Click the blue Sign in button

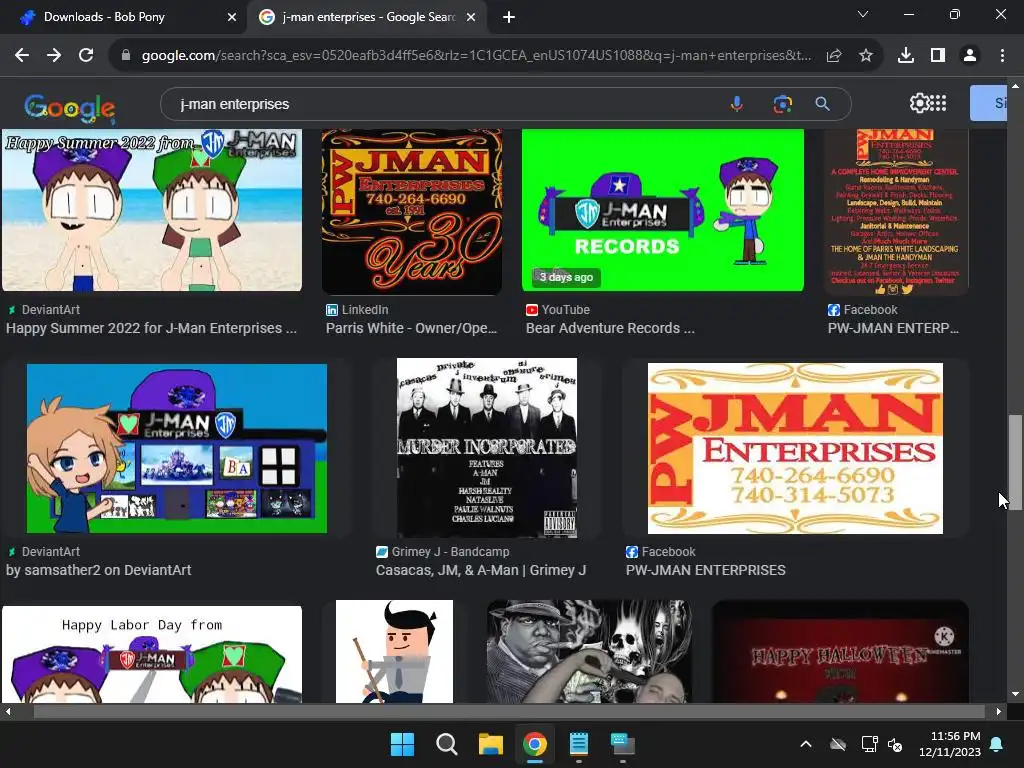tap(989, 103)
